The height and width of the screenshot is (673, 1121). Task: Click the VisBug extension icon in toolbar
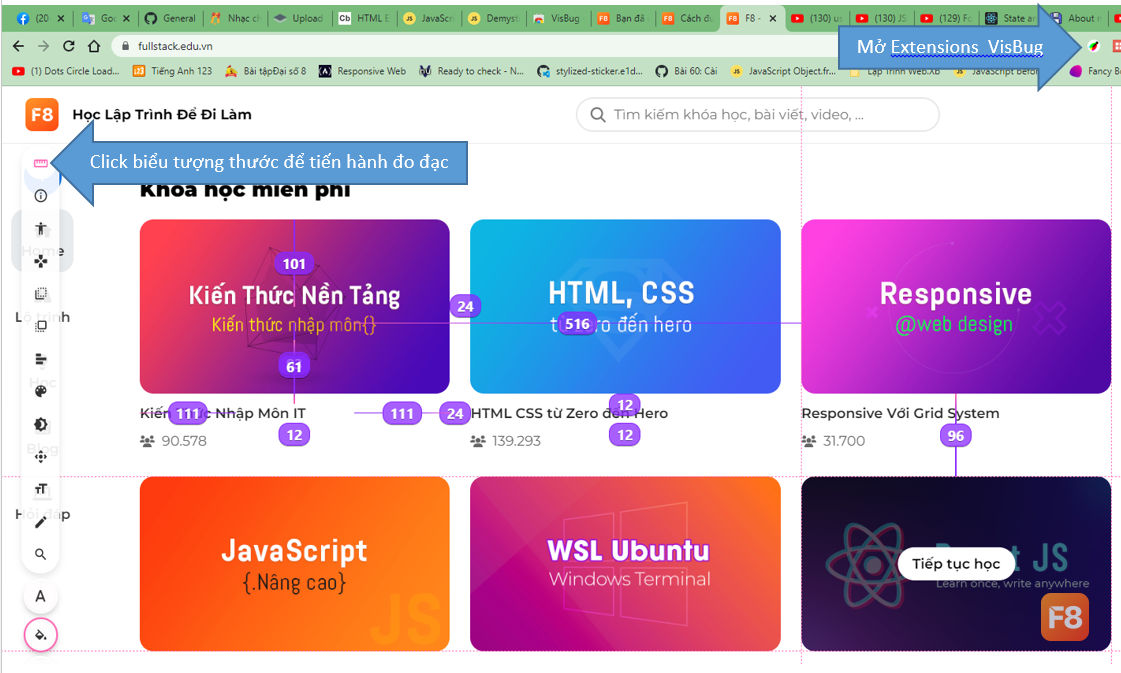point(1093,46)
